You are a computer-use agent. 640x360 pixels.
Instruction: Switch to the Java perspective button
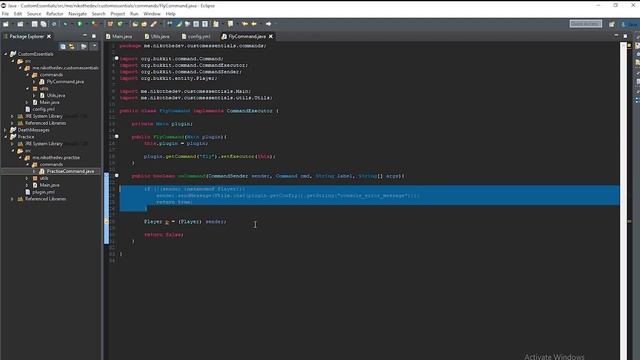point(630,24)
